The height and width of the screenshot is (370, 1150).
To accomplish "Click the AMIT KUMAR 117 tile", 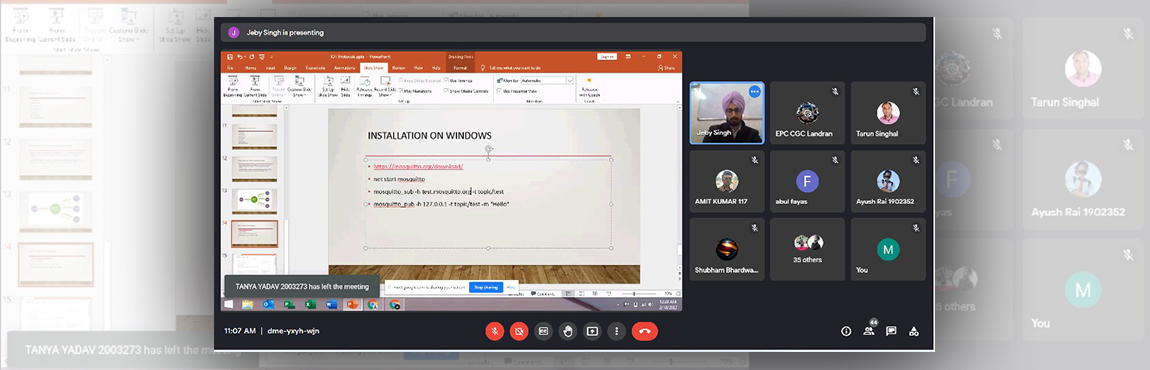I will coord(727,181).
